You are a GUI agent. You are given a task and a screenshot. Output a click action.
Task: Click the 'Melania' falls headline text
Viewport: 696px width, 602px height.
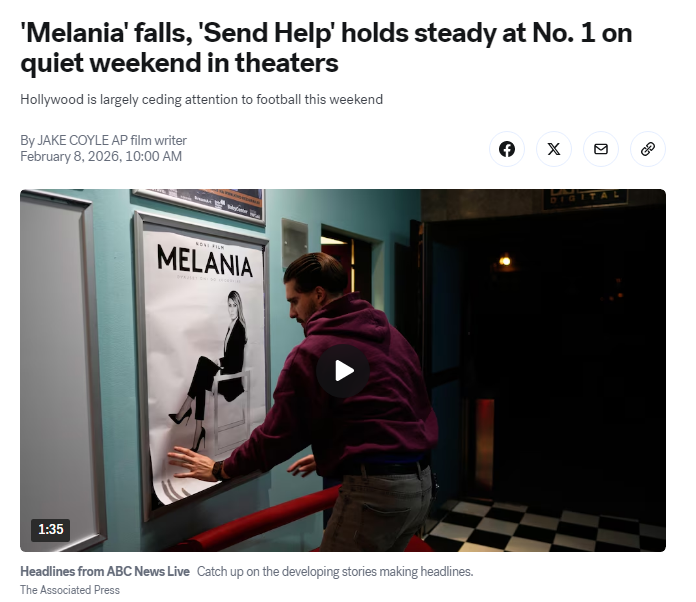(x=326, y=48)
